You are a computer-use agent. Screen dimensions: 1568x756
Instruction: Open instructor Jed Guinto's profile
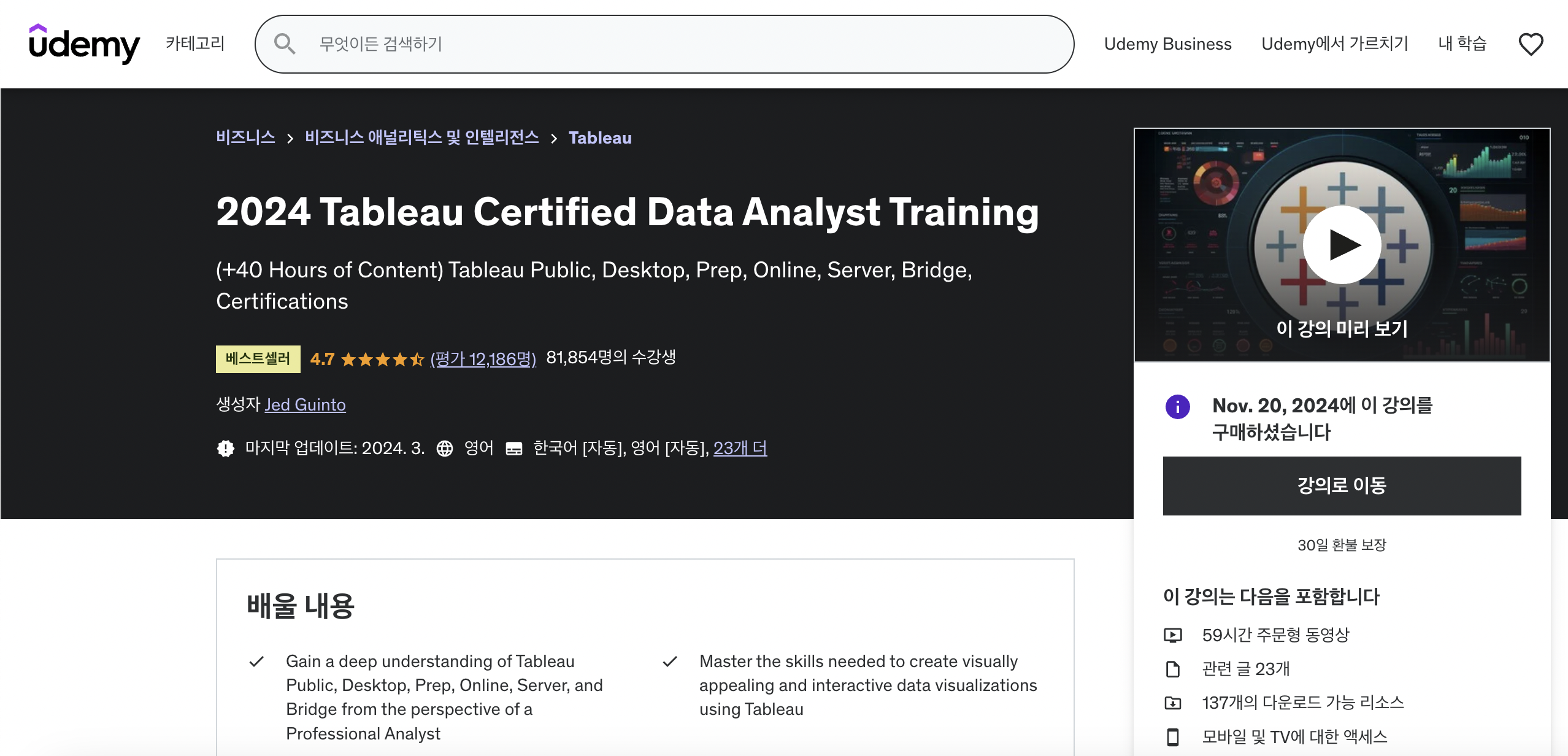tap(305, 405)
